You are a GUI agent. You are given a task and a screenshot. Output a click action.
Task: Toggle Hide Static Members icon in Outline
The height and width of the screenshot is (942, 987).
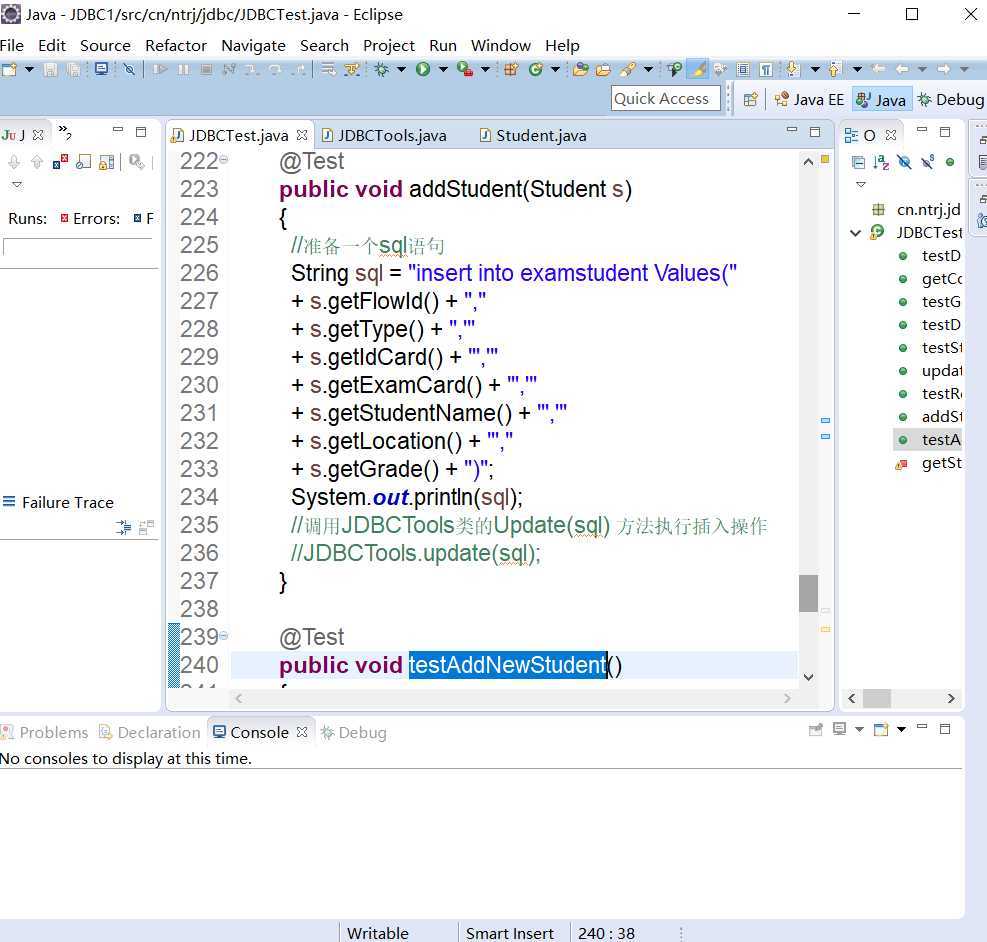(927, 163)
